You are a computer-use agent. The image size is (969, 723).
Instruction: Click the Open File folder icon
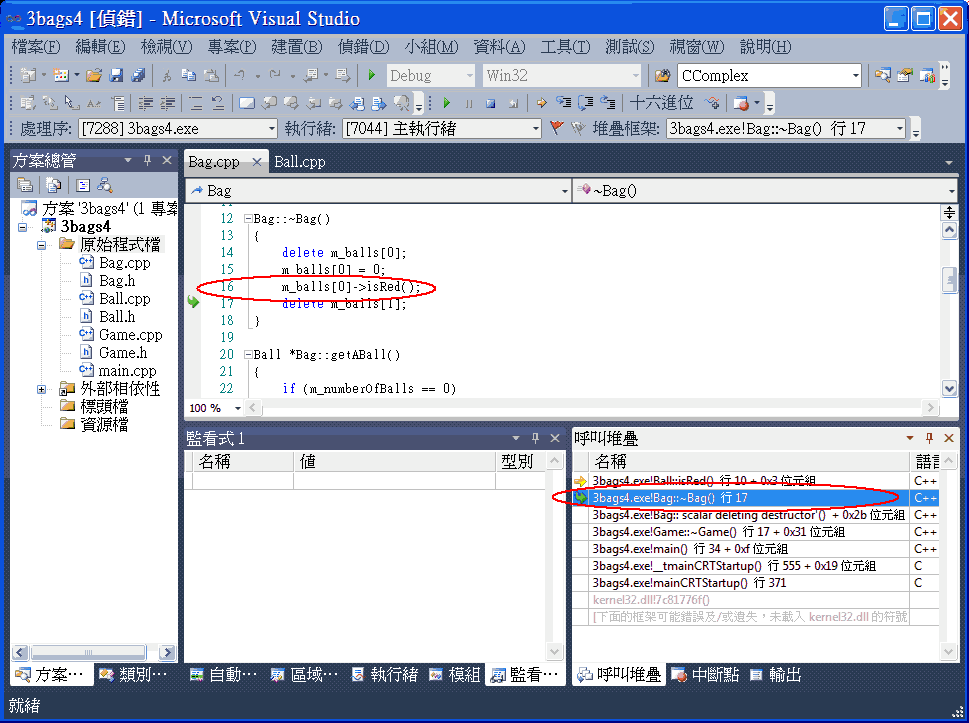pyautogui.click(x=94, y=75)
